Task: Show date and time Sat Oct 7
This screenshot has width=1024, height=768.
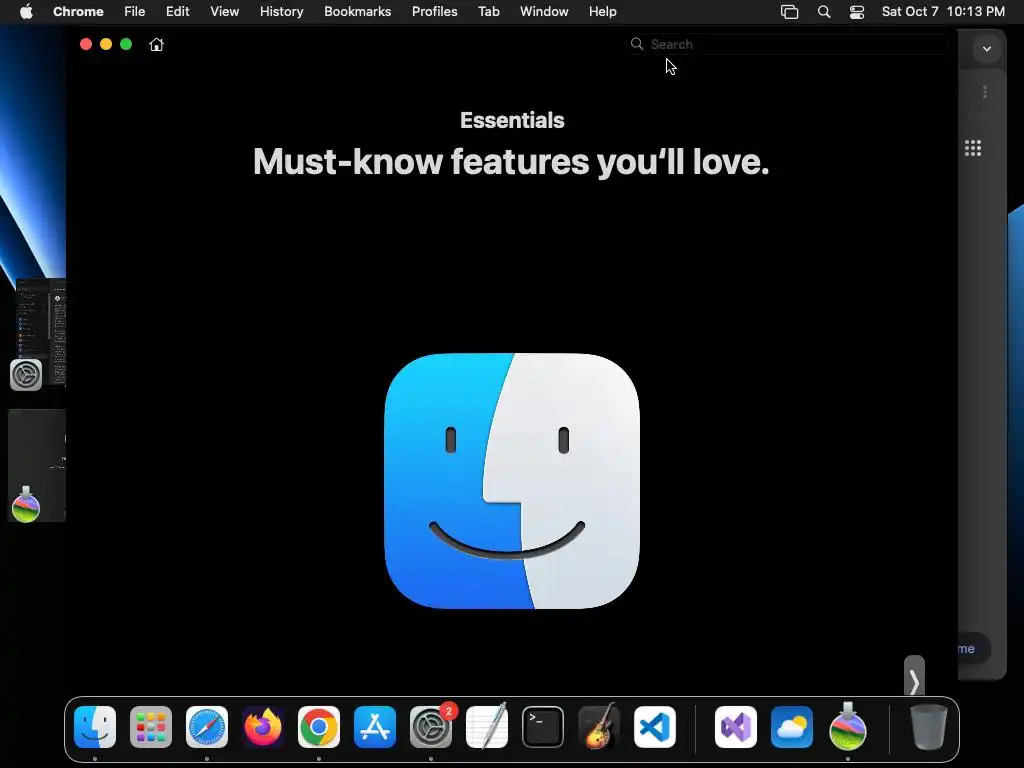Action: (943, 12)
